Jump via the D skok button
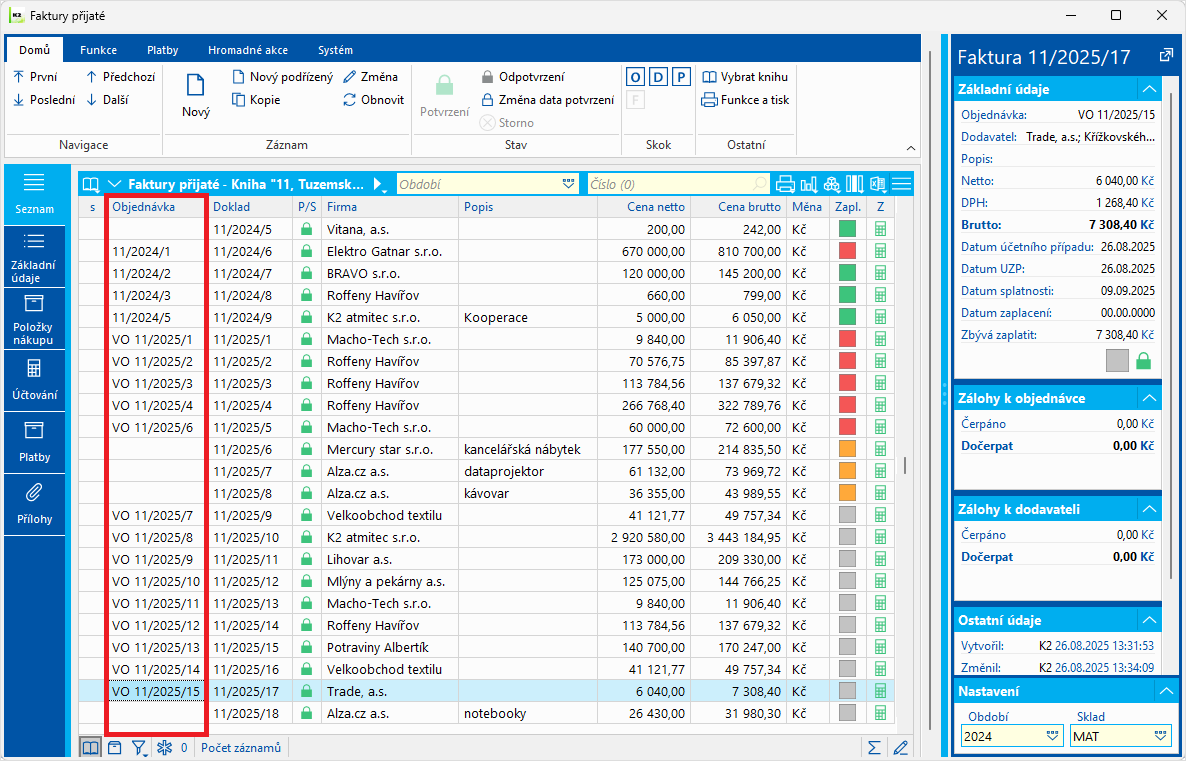 658,76
